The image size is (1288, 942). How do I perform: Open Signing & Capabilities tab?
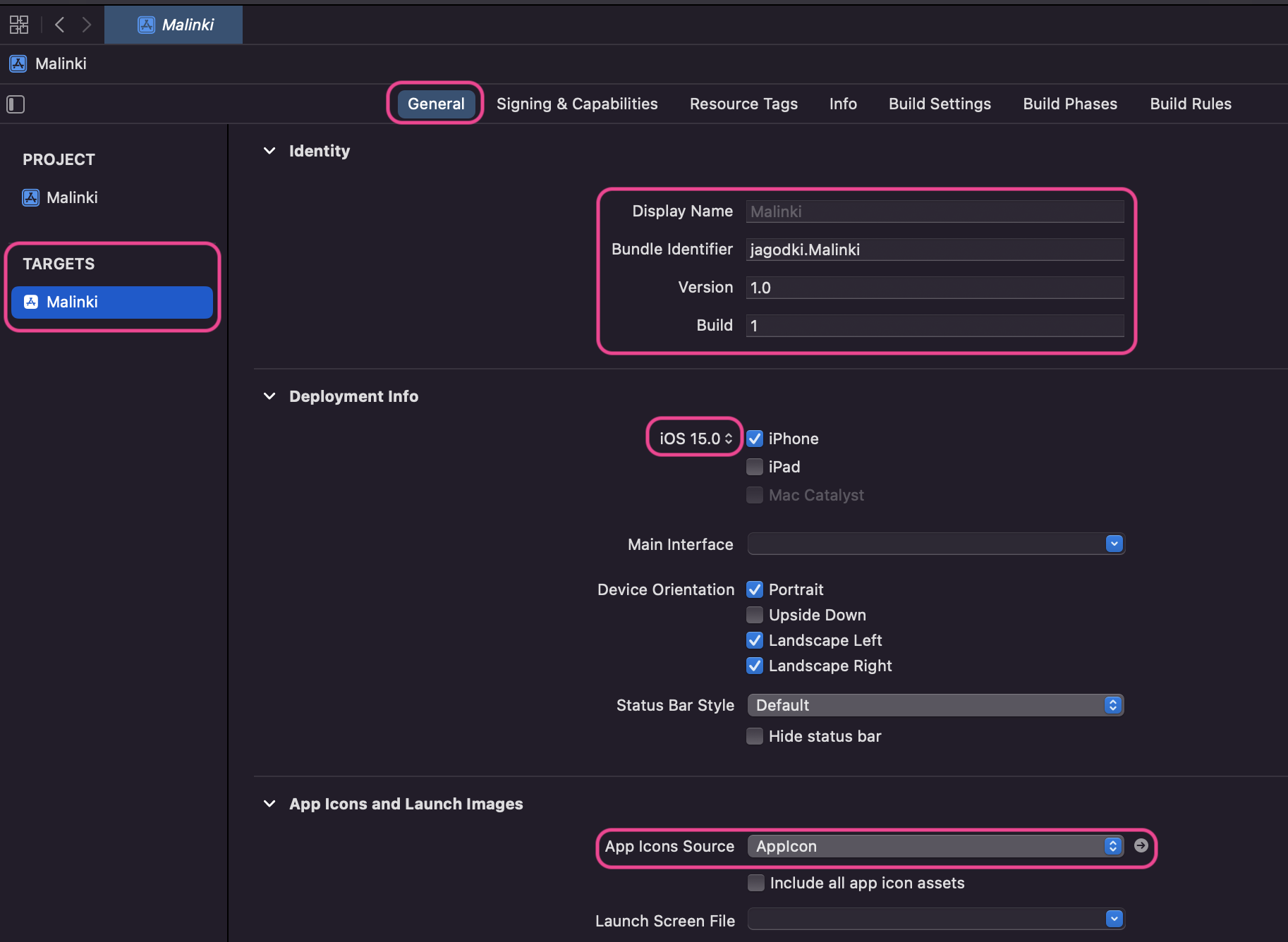click(577, 104)
